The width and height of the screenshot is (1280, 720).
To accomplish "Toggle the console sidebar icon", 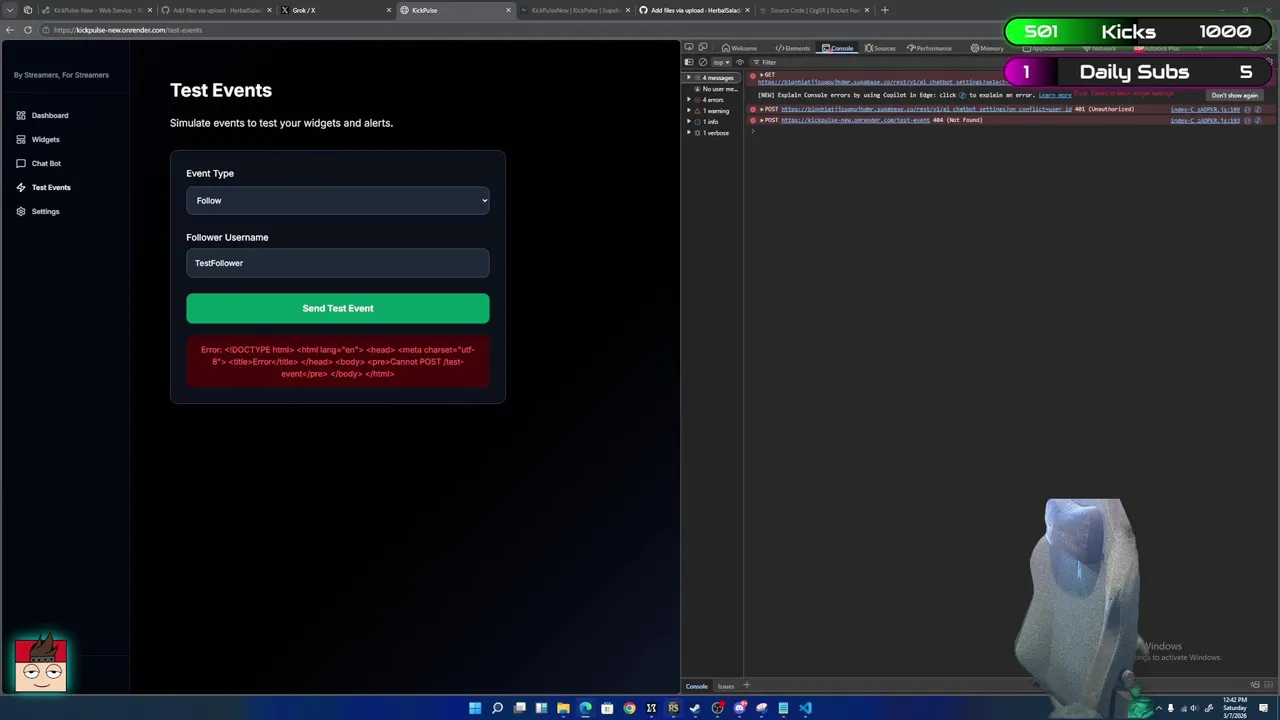I will click(689, 62).
